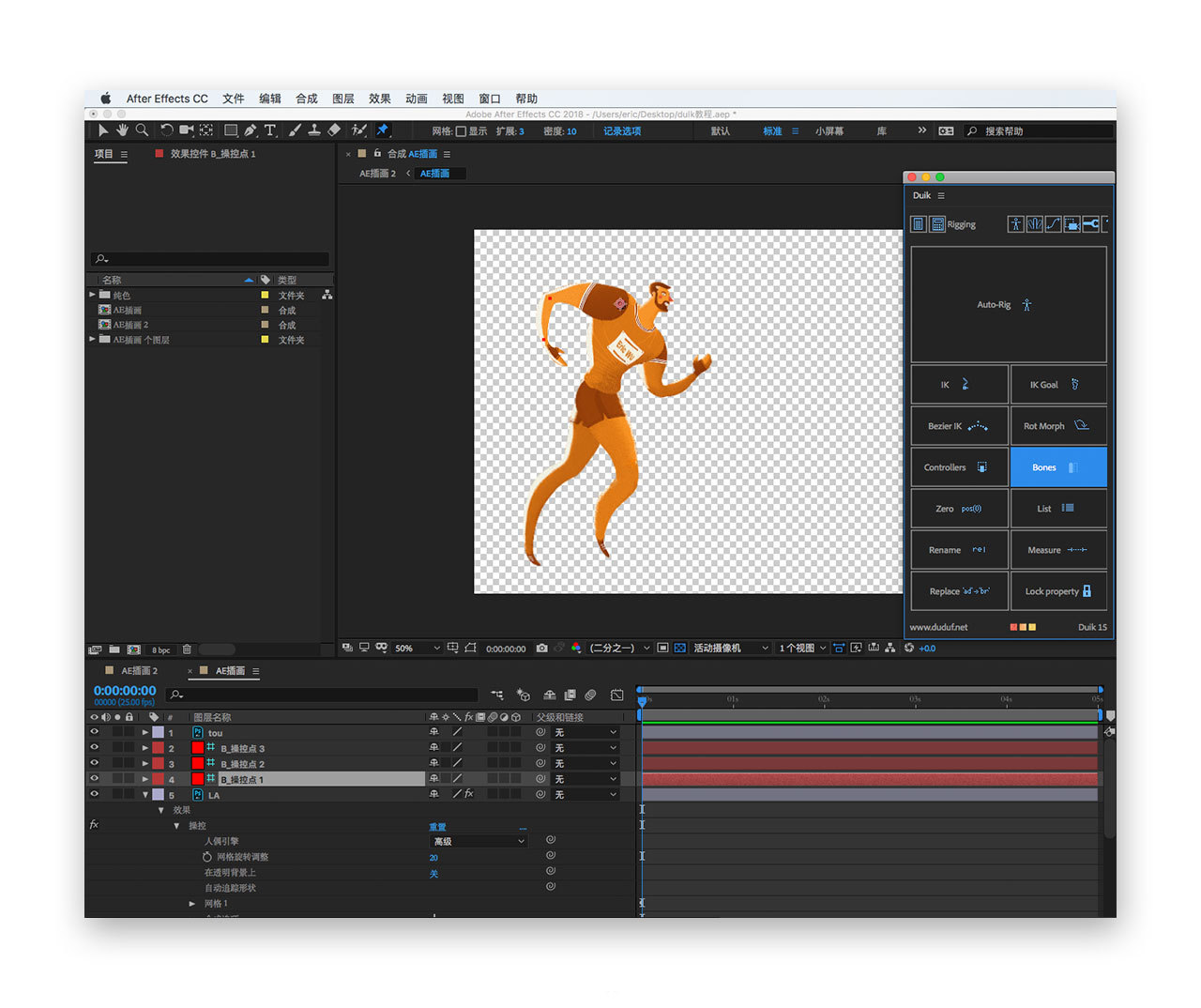Select the Zoom magnifier tool

click(x=142, y=130)
